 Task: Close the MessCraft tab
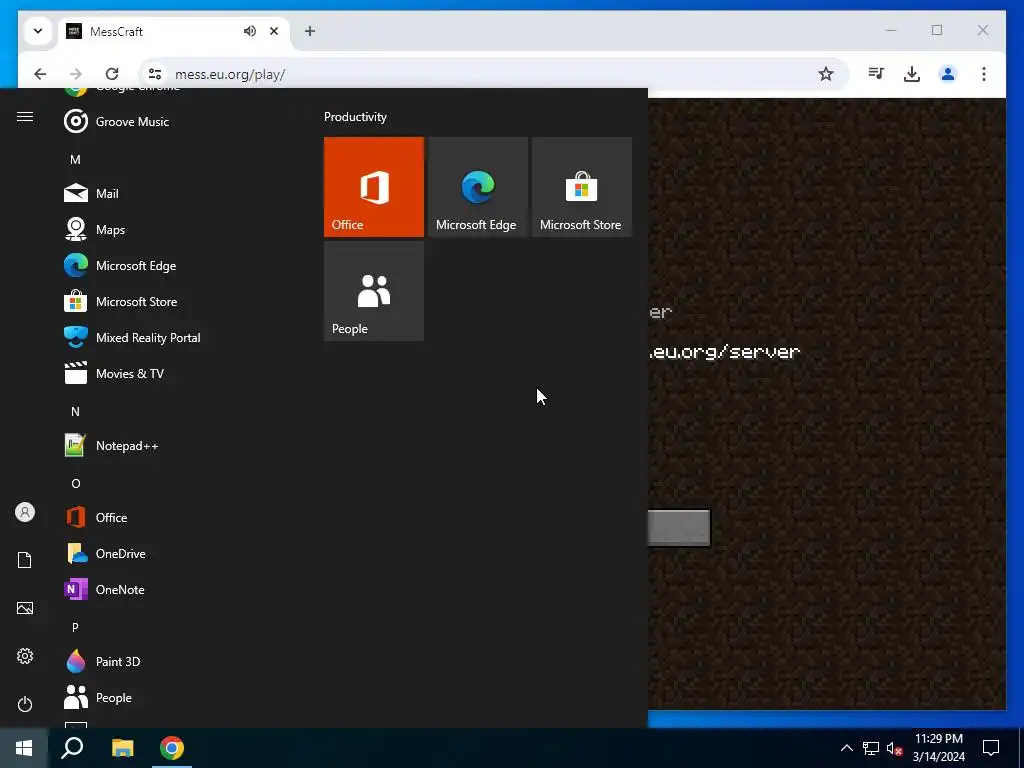[274, 31]
